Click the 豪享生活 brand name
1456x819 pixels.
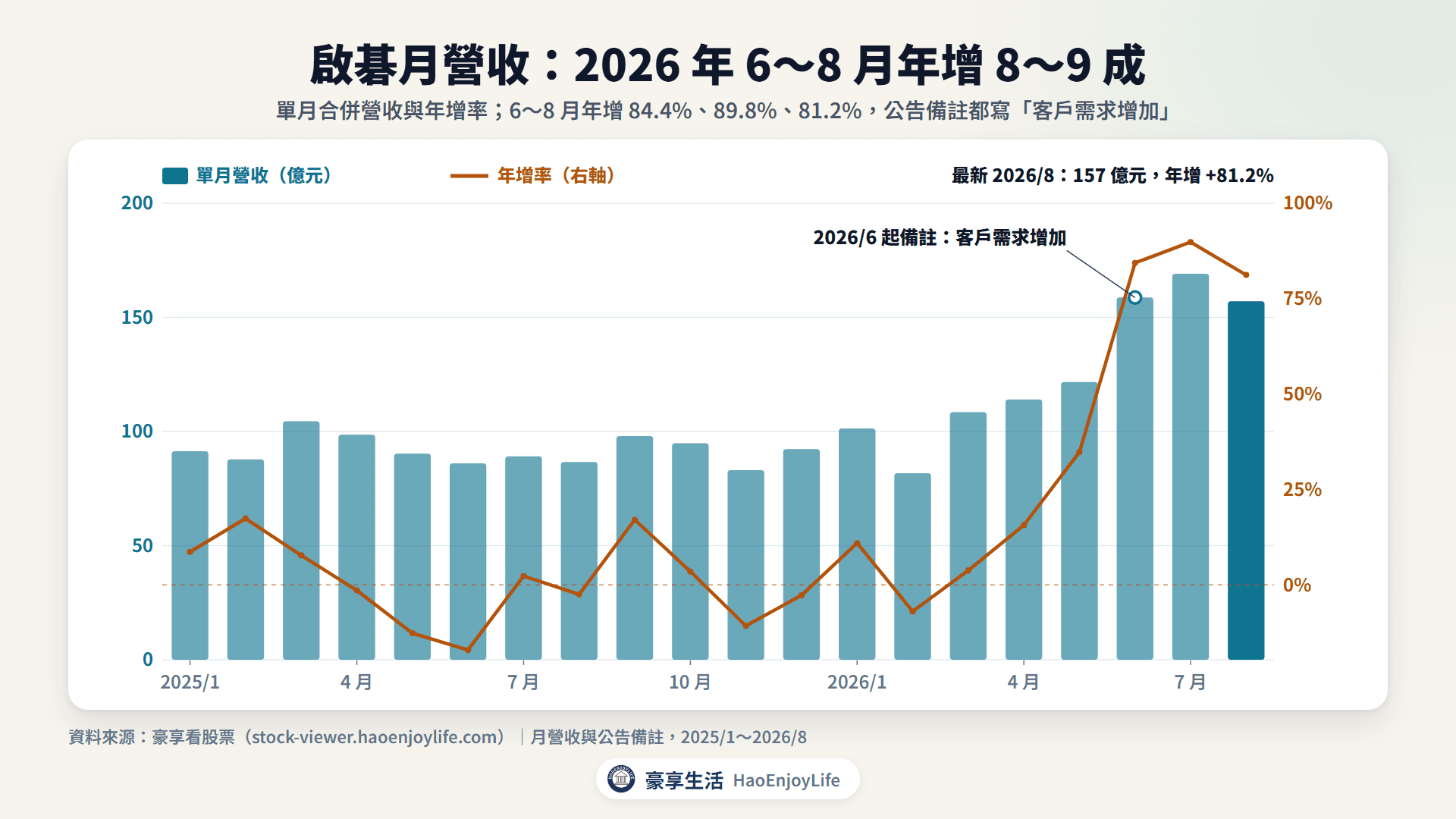tap(684, 780)
